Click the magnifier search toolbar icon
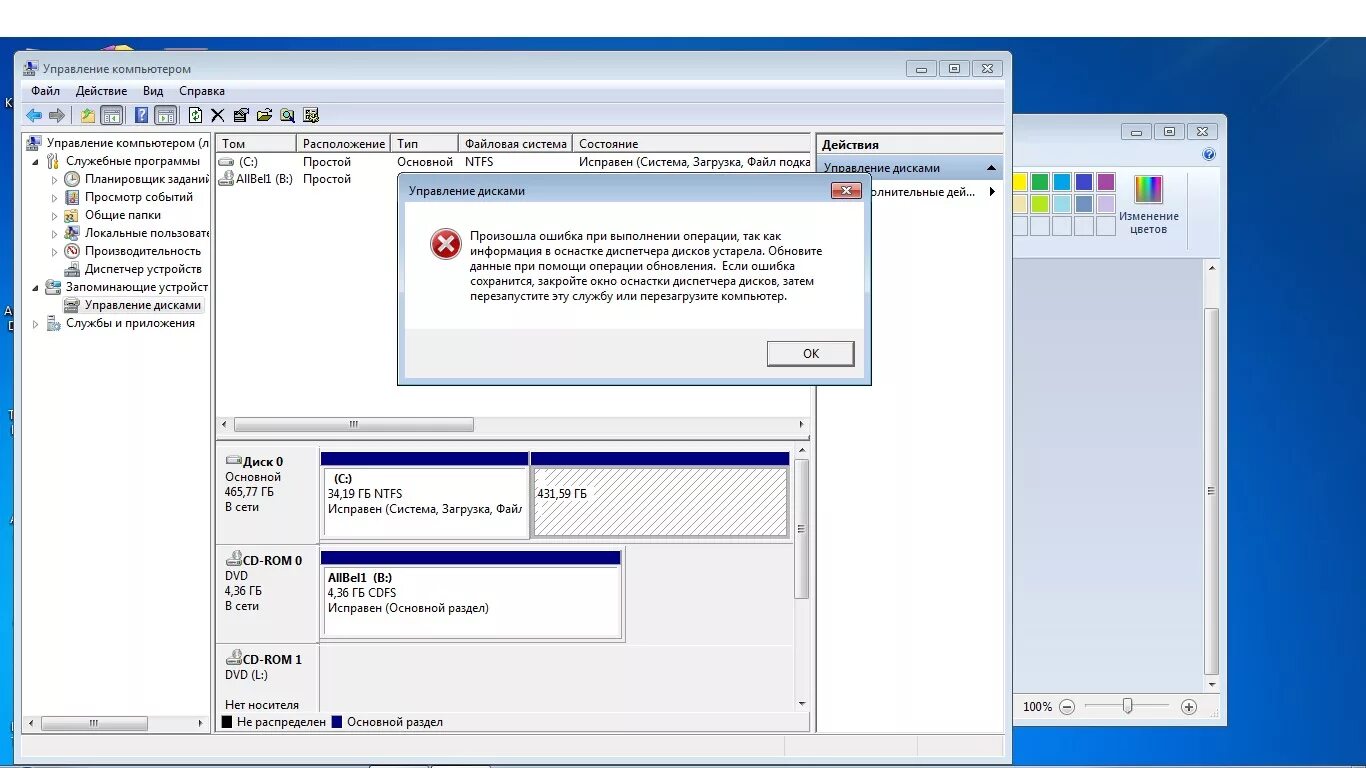The height and width of the screenshot is (768, 1366). 288,116
